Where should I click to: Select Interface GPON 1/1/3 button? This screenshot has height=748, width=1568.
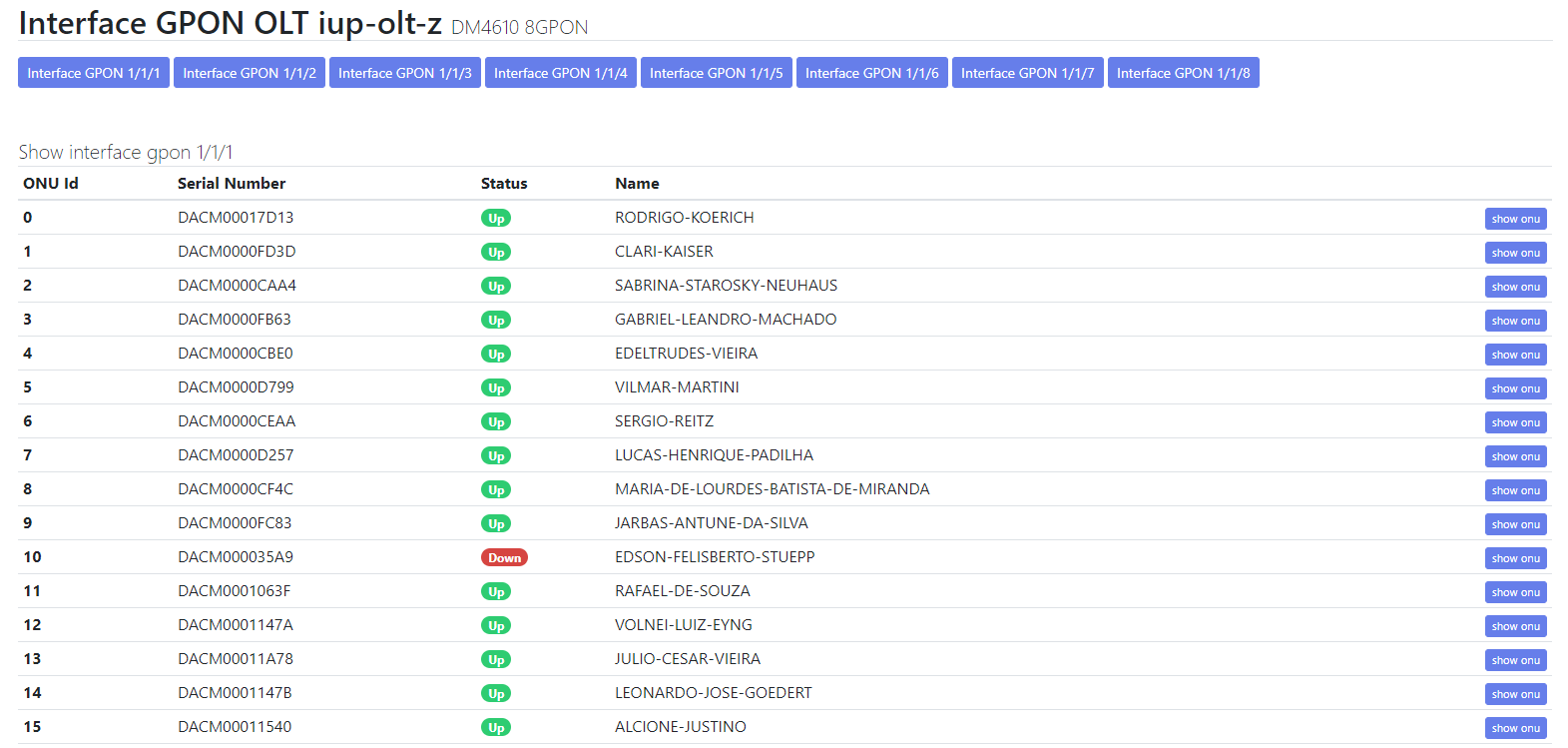(405, 73)
